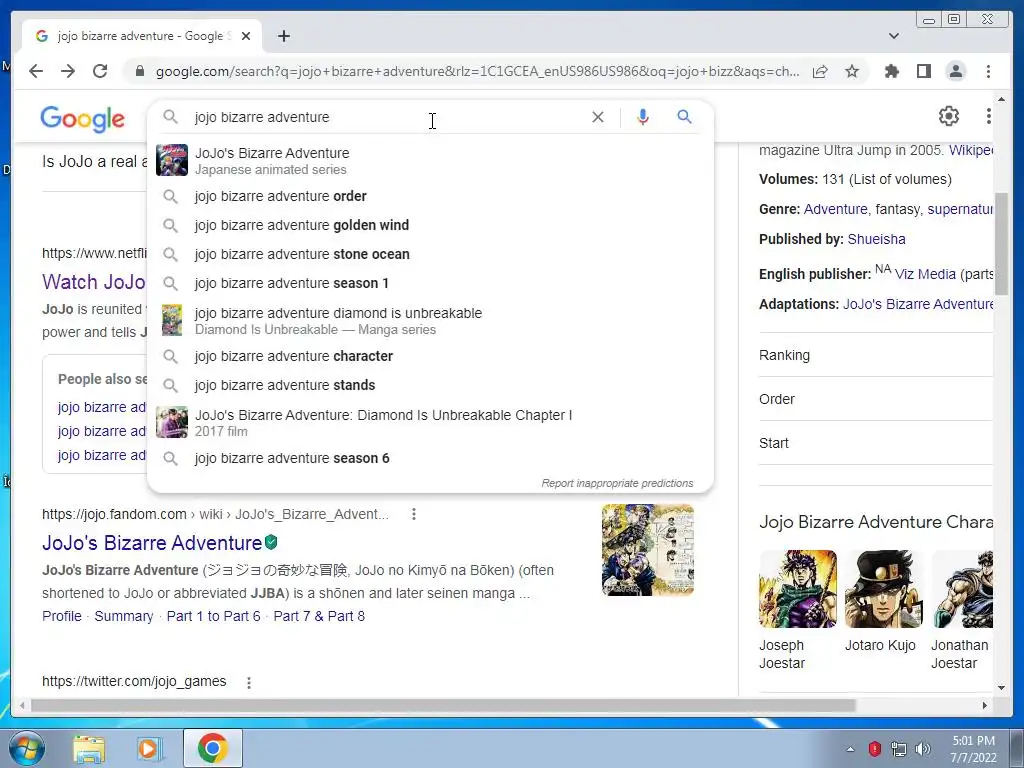Open the Part 7 & Part 8 sitelink

(x=319, y=616)
